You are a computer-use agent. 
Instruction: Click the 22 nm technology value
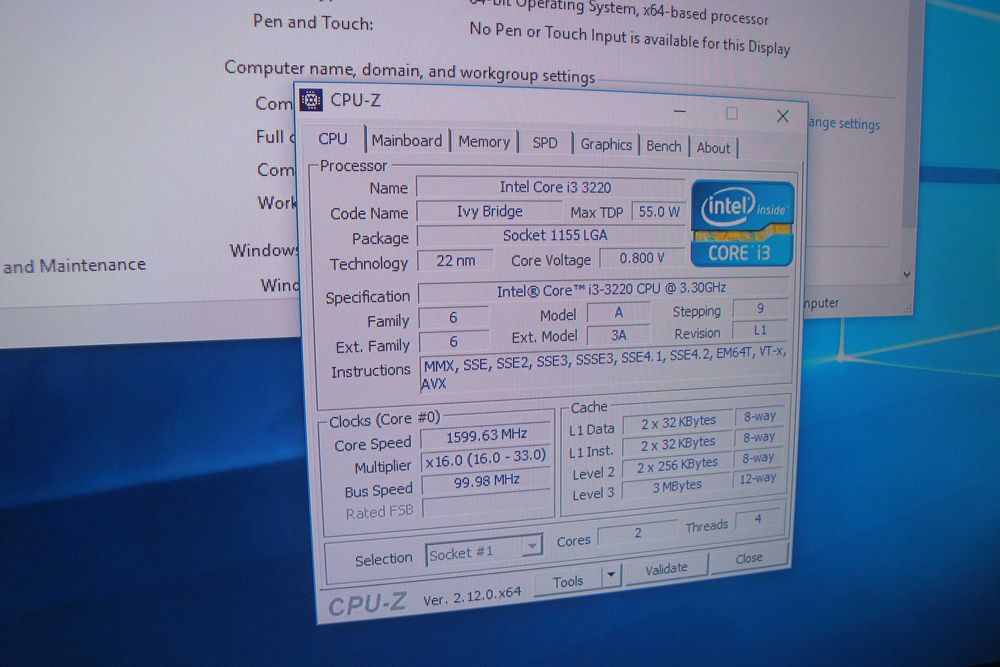[455, 260]
